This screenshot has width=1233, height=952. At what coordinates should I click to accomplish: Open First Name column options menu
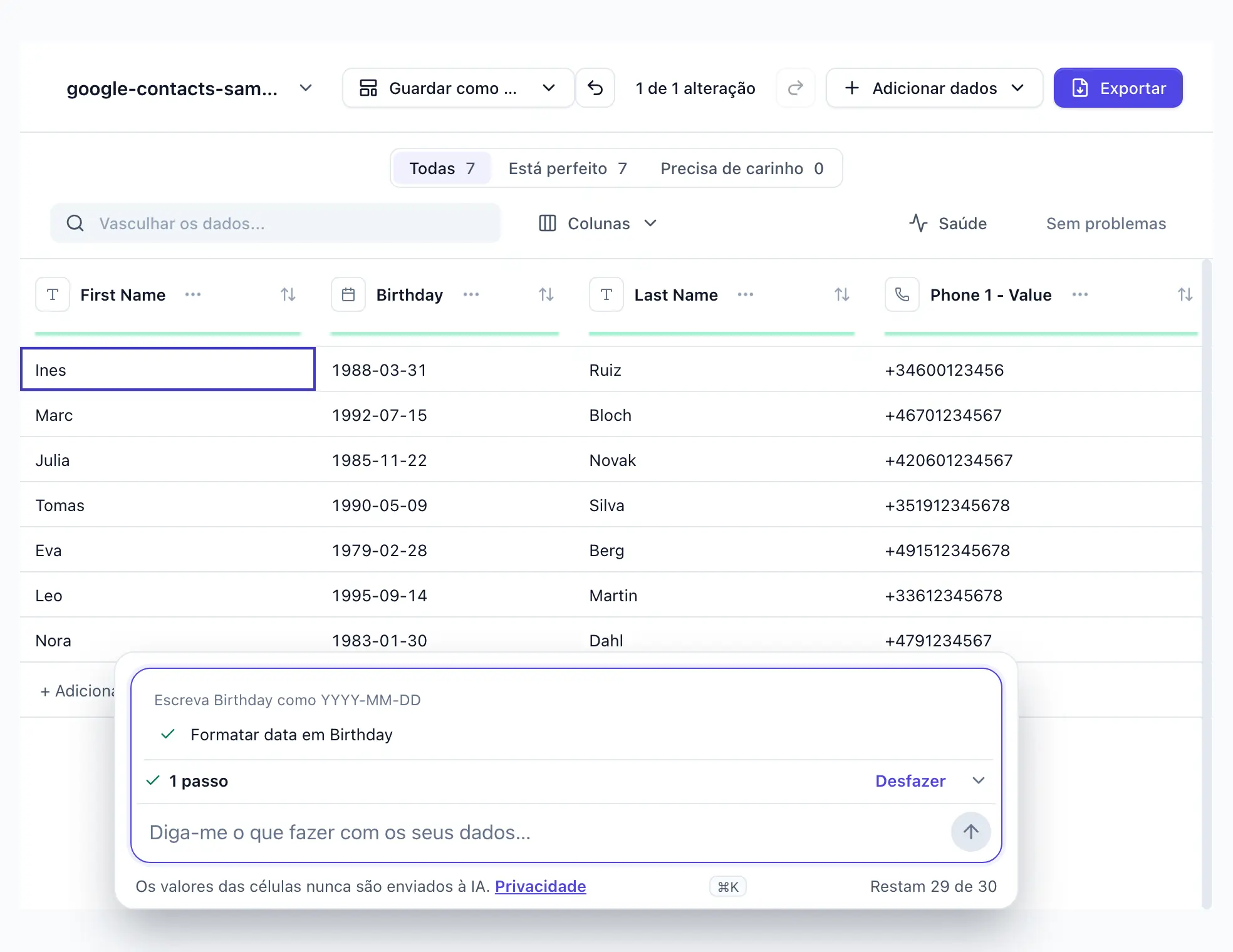[193, 294]
